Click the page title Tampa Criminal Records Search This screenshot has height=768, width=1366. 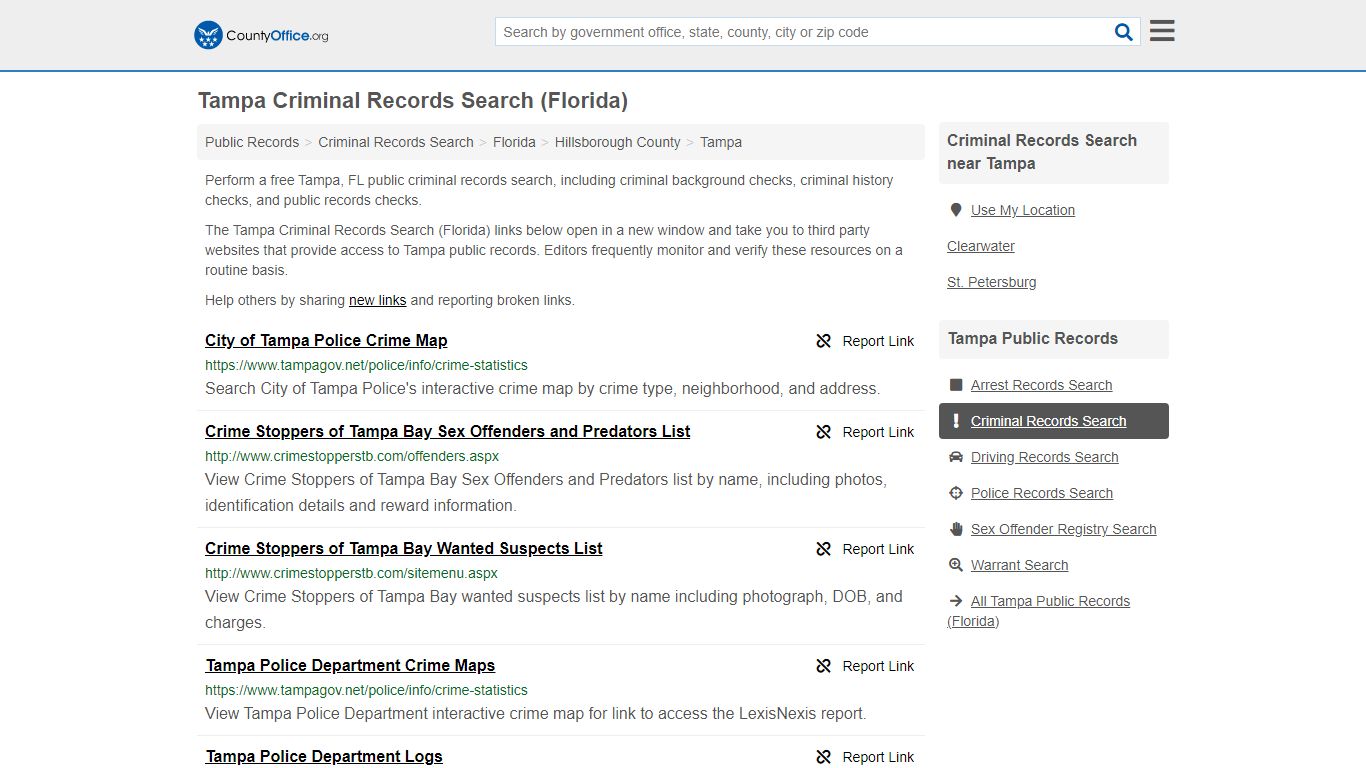413,100
